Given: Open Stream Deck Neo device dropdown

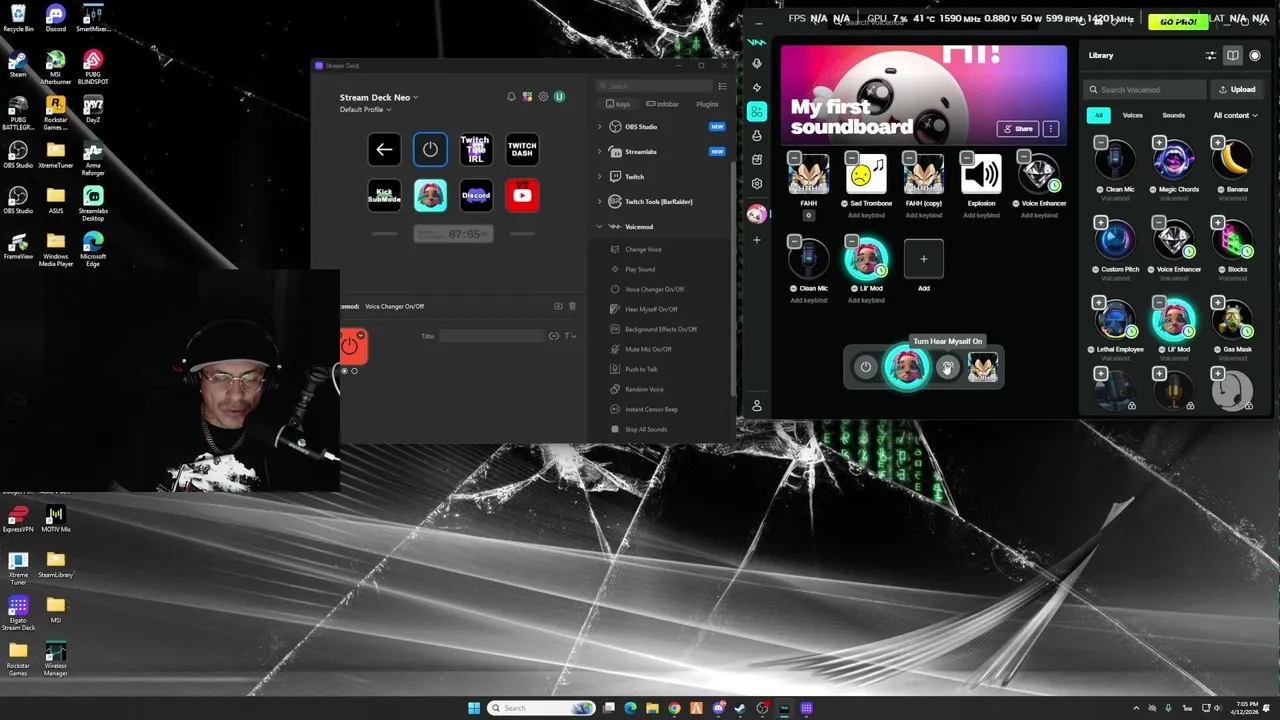Looking at the screenshot, I should [379, 97].
